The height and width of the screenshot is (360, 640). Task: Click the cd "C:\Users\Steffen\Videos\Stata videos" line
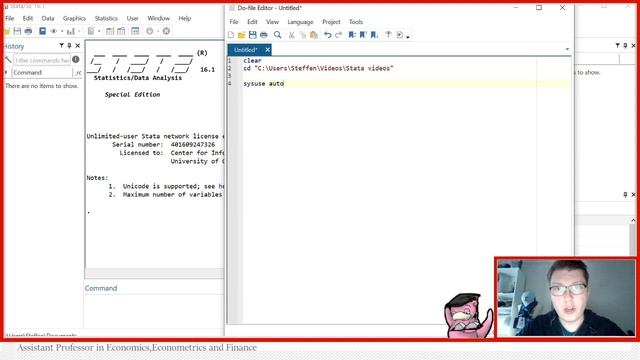(x=318, y=68)
